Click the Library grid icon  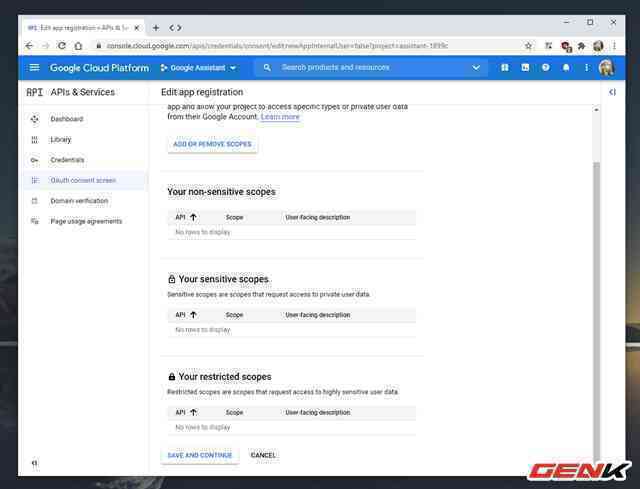tap(35, 140)
